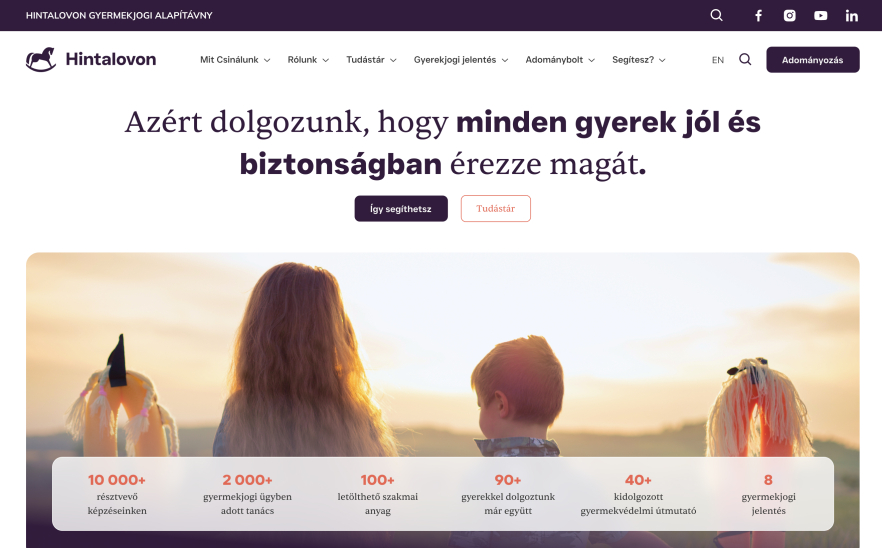Viewport: 882px width, 548px height.
Task: Expand the Tudástár navigation dropdown
Action: [371, 60]
